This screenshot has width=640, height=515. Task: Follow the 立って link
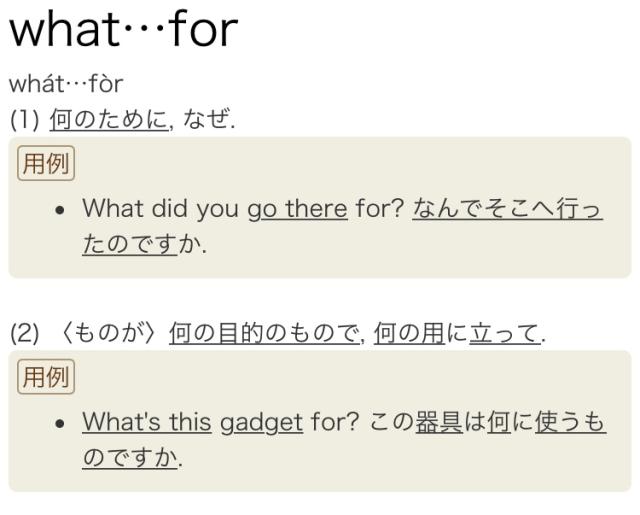pyautogui.click(x=505, y=333)
